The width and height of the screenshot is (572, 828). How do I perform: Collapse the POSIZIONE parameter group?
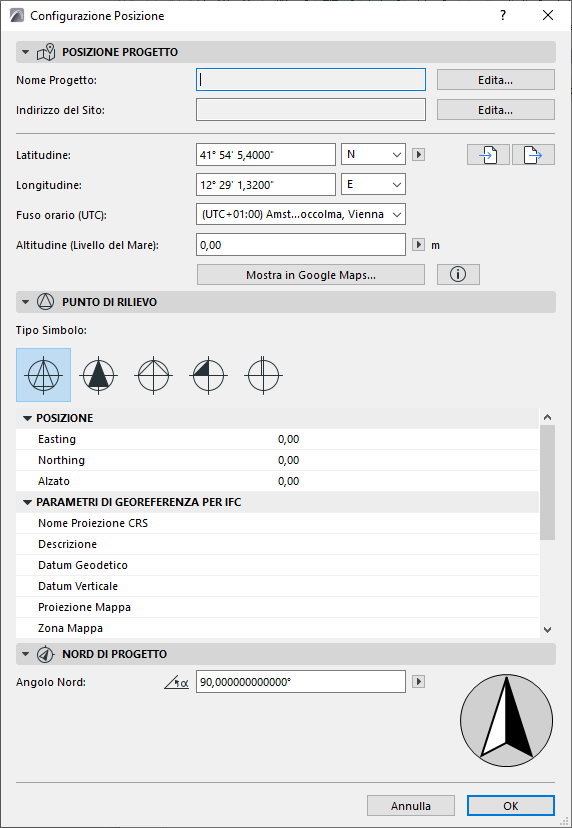(27, 418)
